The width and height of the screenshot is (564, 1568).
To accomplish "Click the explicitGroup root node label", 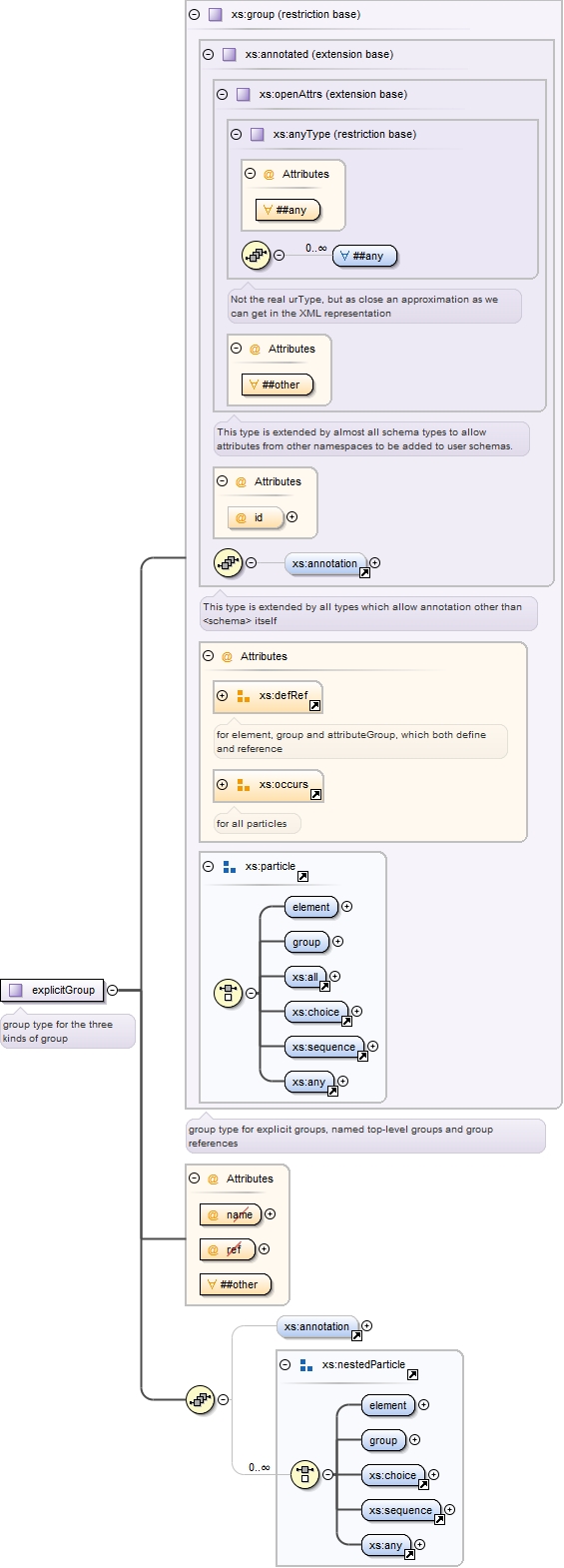I will pyautogui.click(x=63, y=990).
